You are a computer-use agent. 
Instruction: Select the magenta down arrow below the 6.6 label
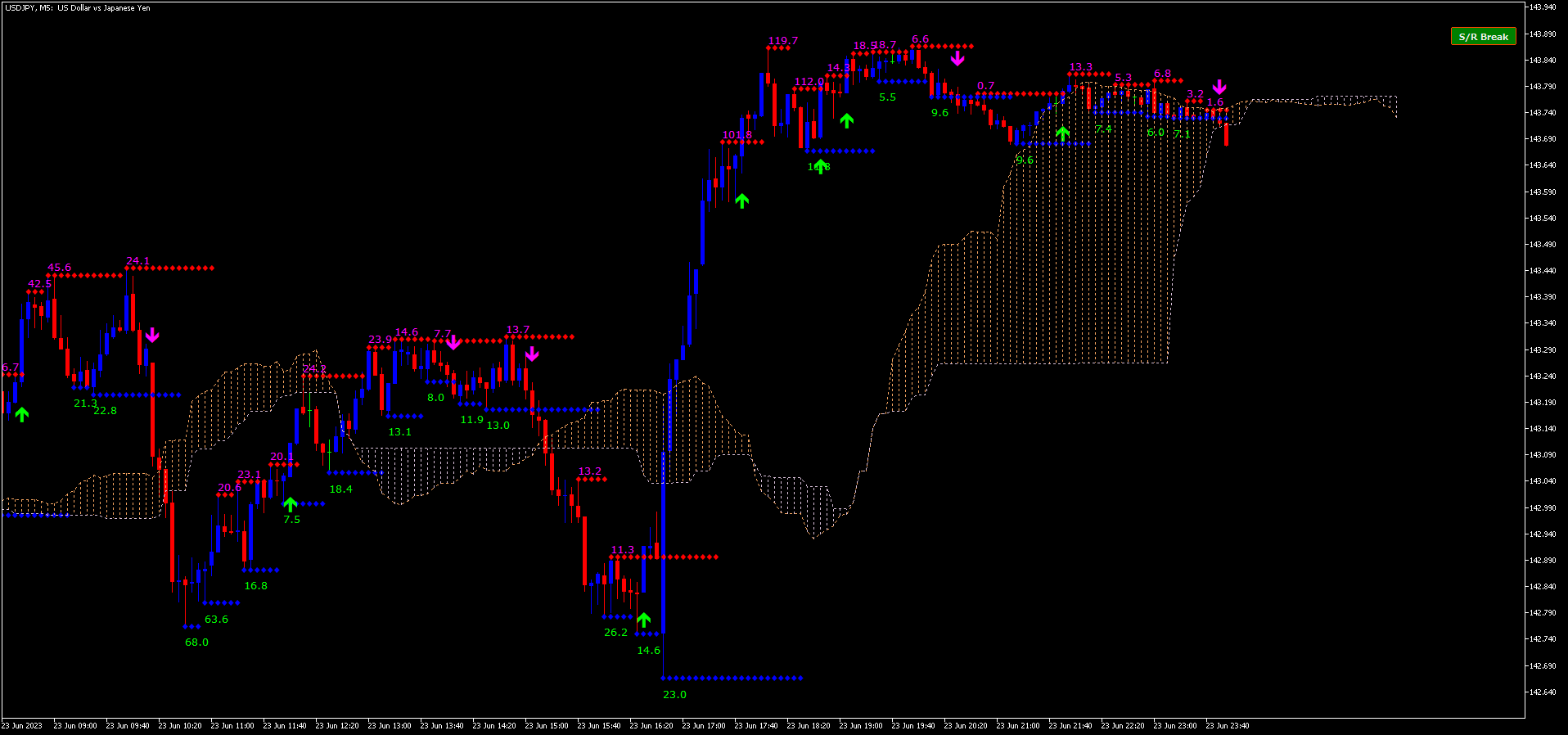pos(957,58)
